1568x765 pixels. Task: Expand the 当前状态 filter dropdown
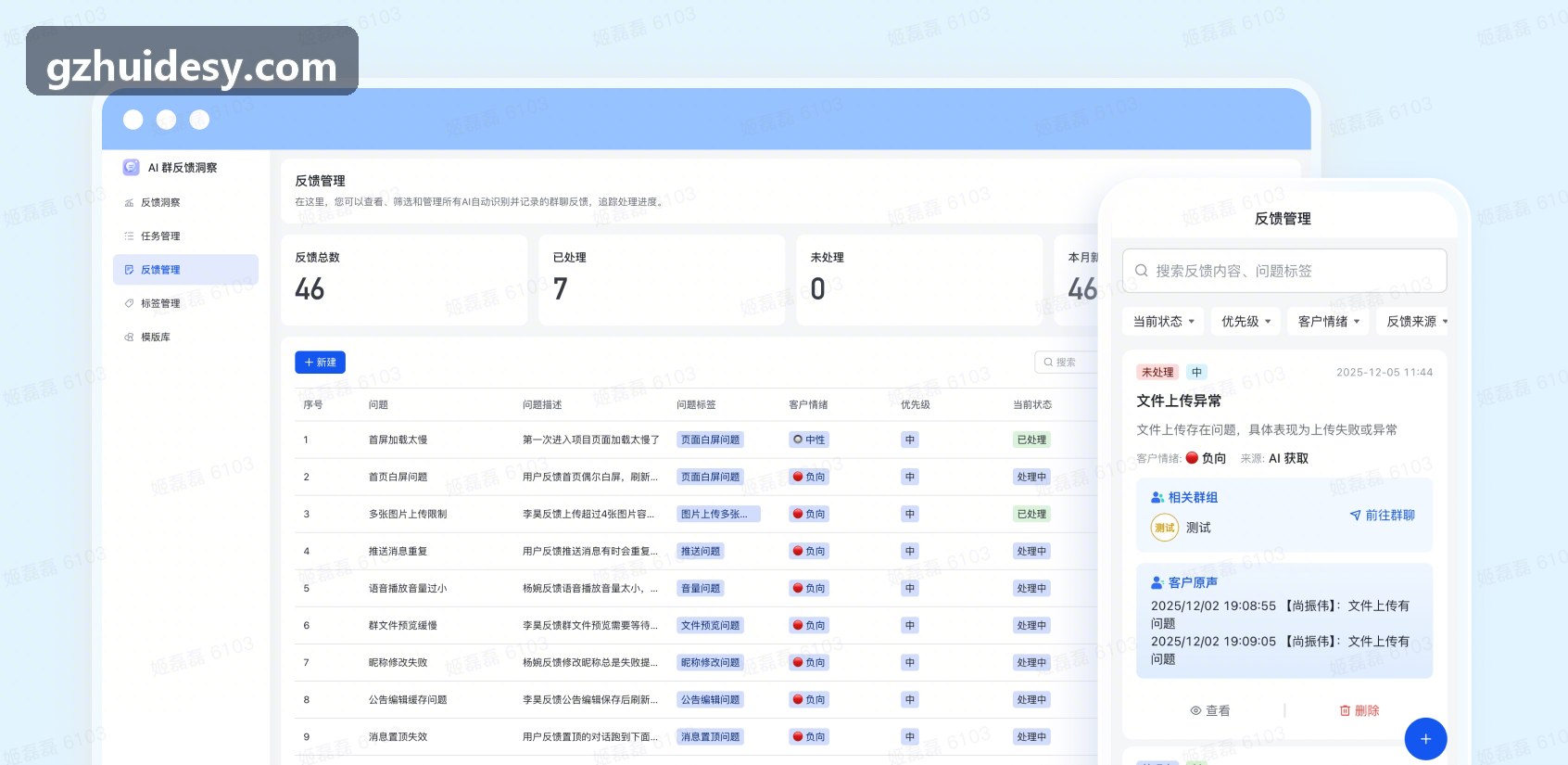(1164, 322)
